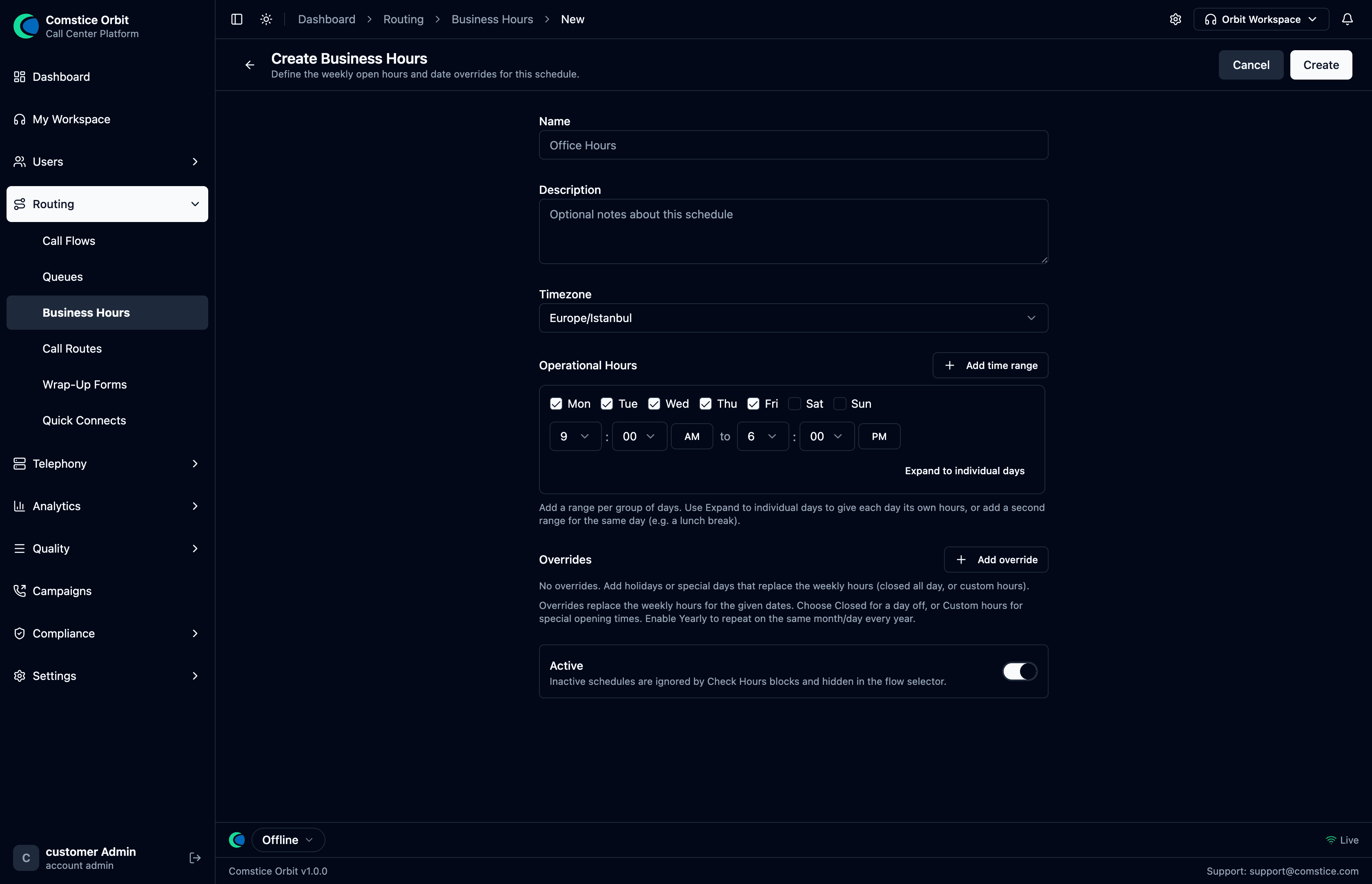Go back with the left arrow

click(250, 65)
